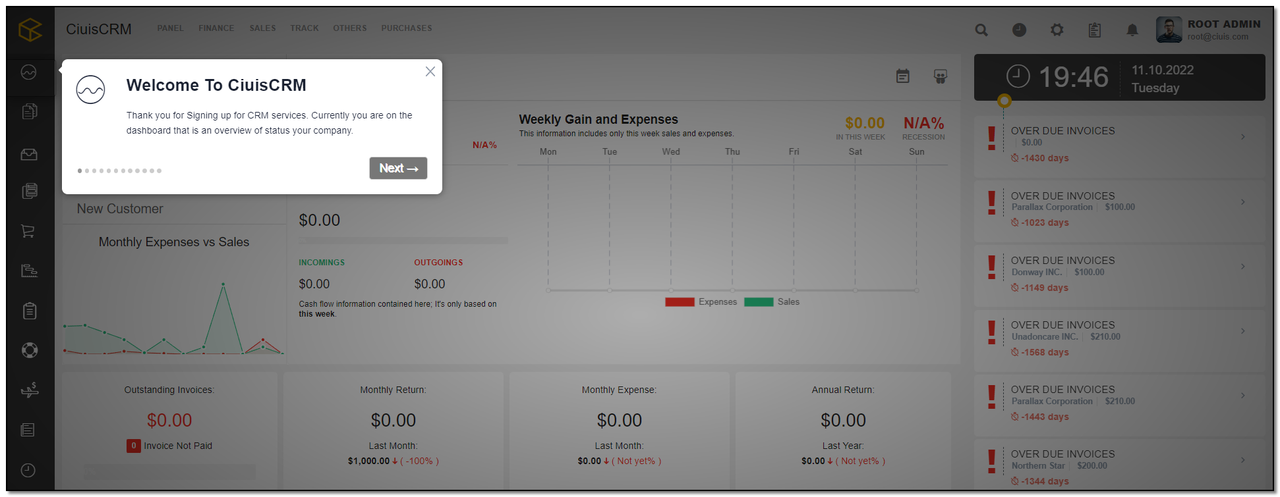The height and width of the screenshot is (497, 1280).
Task: Open the OTHERS menu
Action: coord(350,28)
